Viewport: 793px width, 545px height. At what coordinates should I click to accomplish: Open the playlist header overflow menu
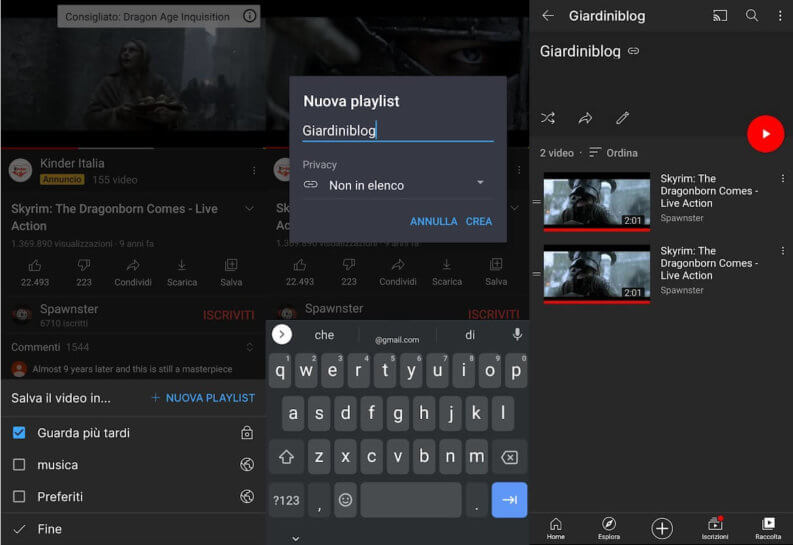pyautogui.click(x=780, y=16)
